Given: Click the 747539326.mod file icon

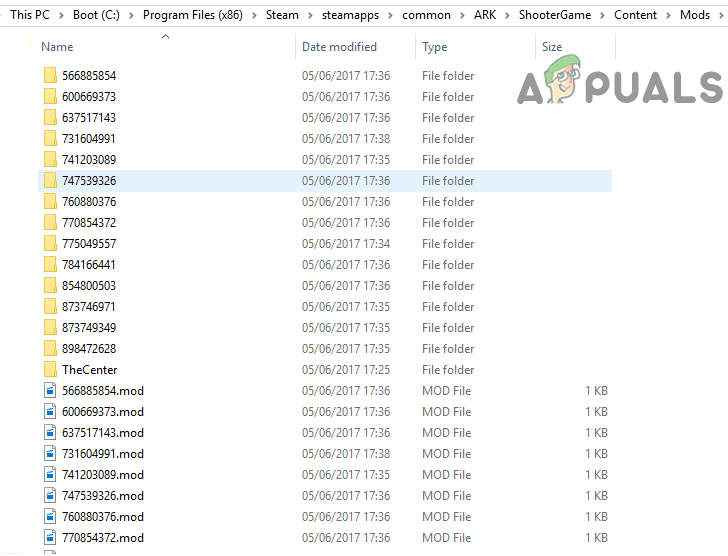Looking at the screenshot, I should 50,495.
